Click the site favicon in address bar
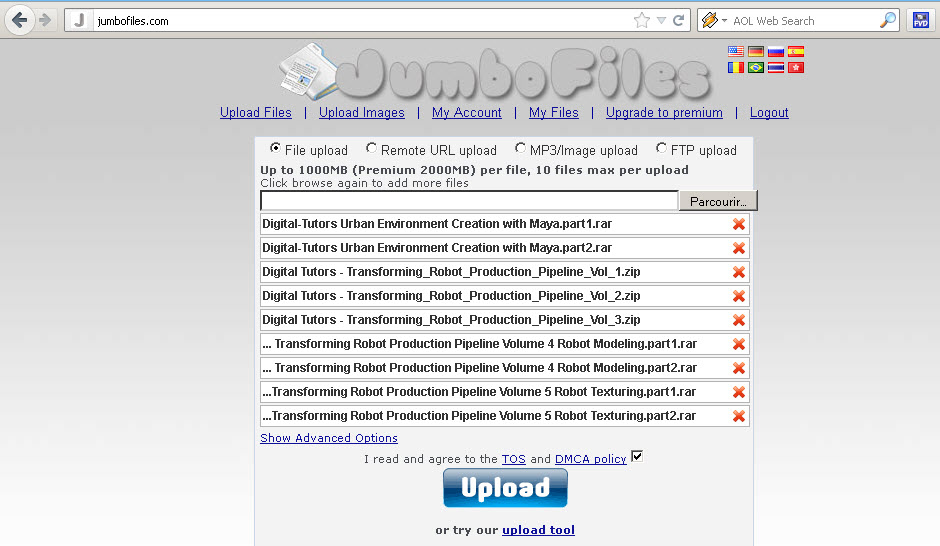 (x=80, y=20)
